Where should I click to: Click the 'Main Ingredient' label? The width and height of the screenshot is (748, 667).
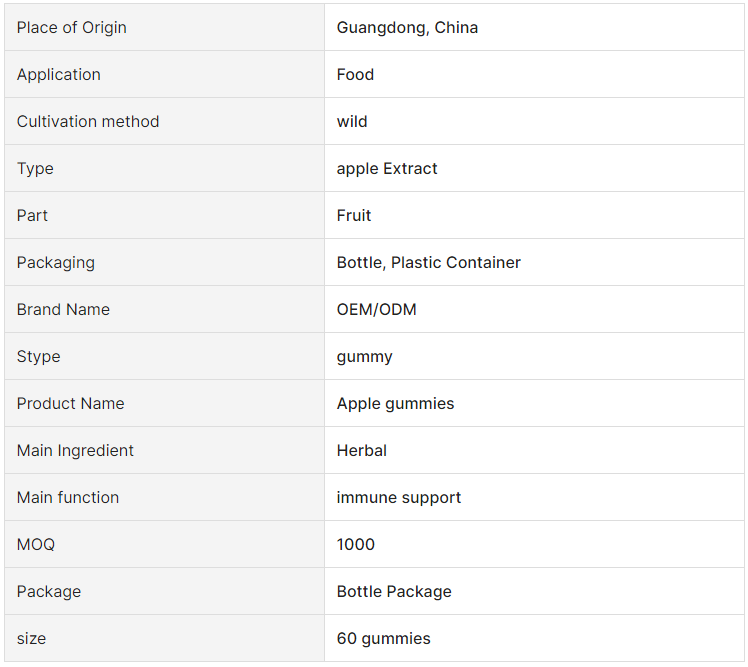75,451
